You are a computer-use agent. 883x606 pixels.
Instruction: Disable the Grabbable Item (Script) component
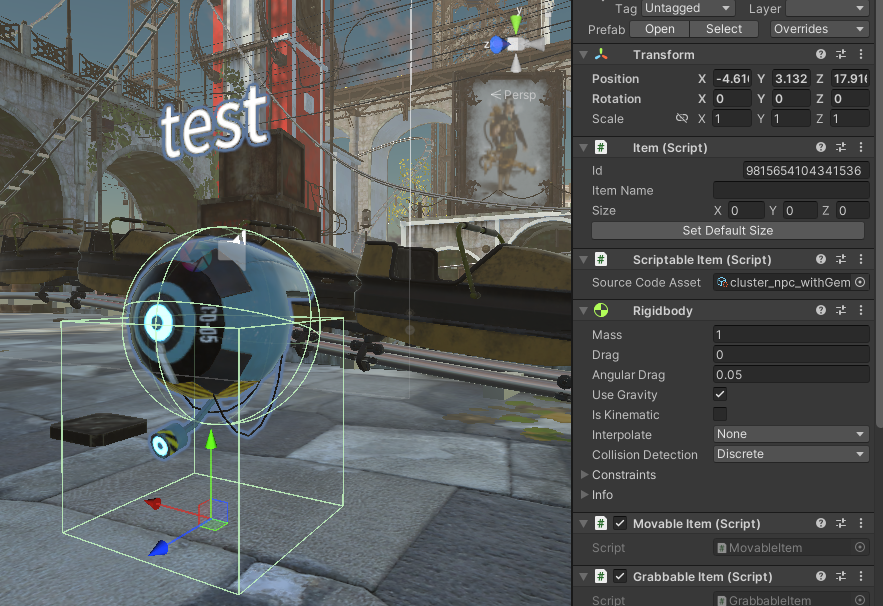click(x=620, y=576)
